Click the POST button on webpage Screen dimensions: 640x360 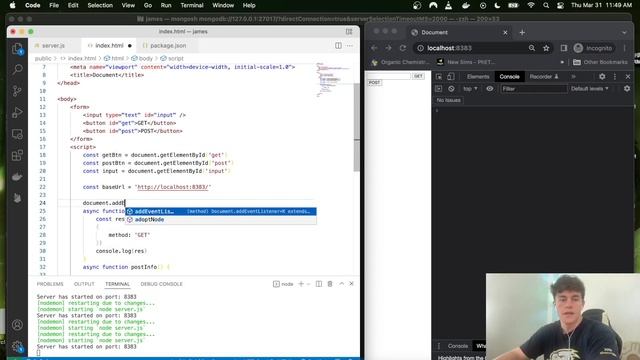(374, 82)
